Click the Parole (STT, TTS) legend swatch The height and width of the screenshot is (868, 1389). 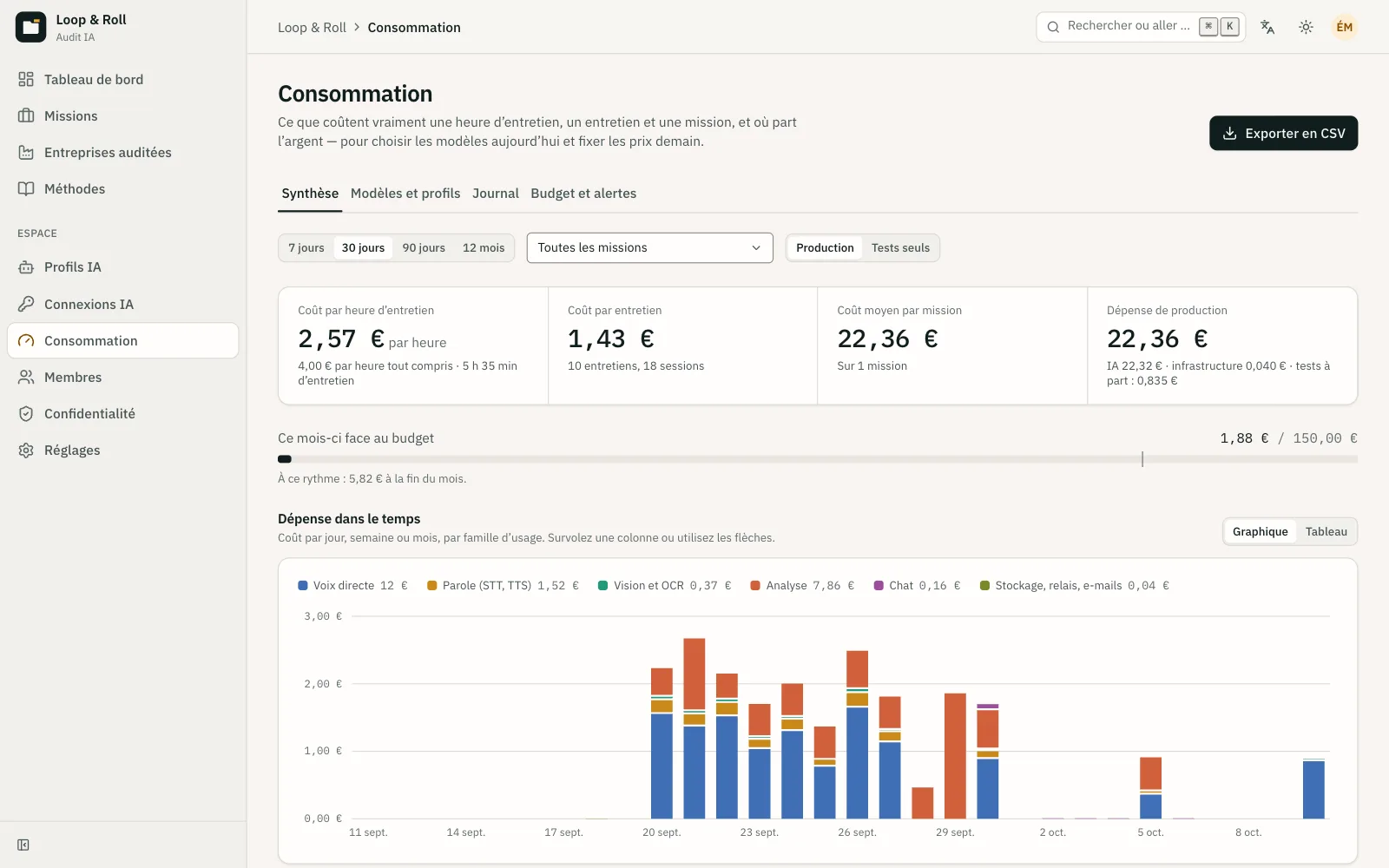tap(432, 586)
